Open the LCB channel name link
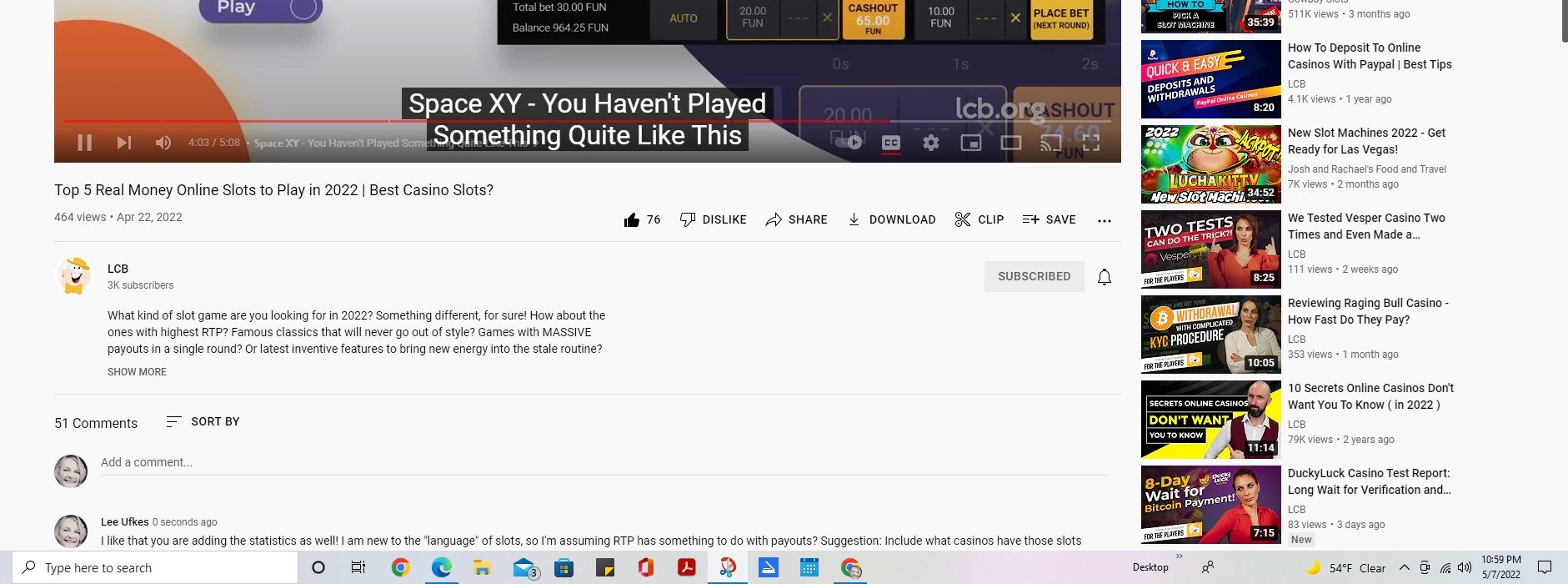 [x=118, y=269]
